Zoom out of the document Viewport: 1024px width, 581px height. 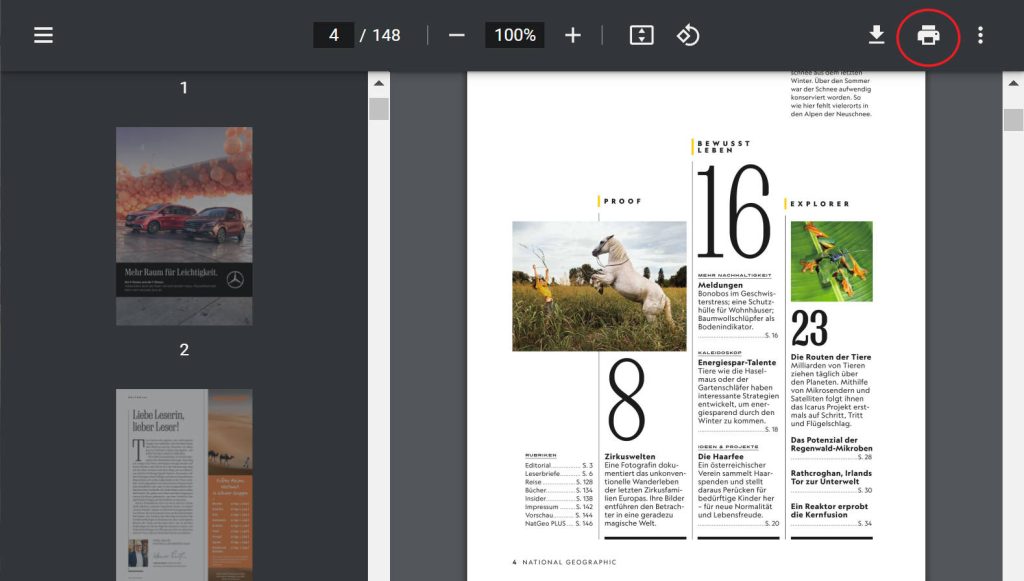(455, 34)
